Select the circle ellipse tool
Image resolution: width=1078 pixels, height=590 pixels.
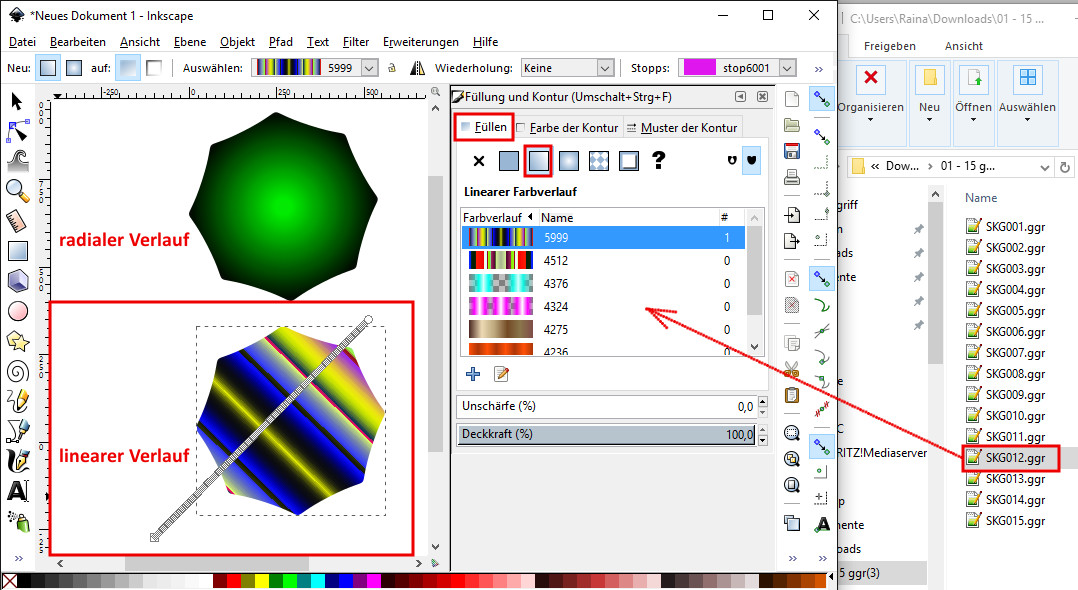(17, 311)
